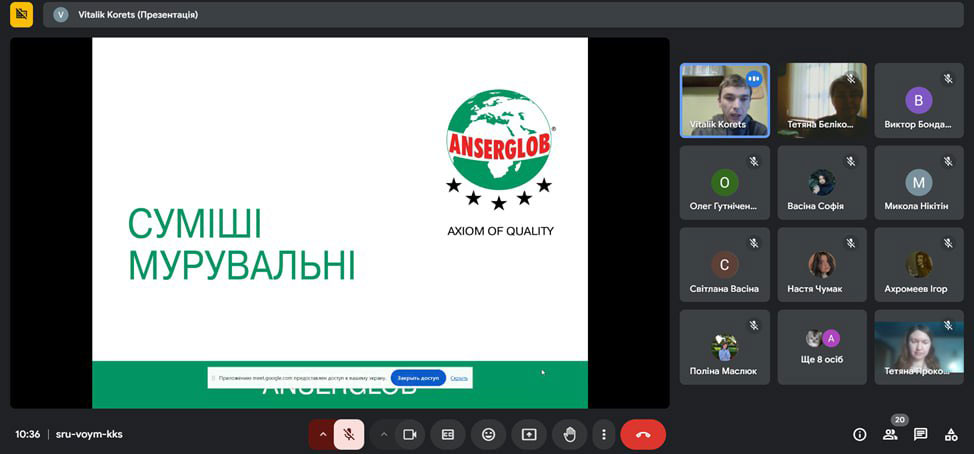Screen dimensions: 974x454
Task: Open emoji reactions button
Action: click(489, 435)
